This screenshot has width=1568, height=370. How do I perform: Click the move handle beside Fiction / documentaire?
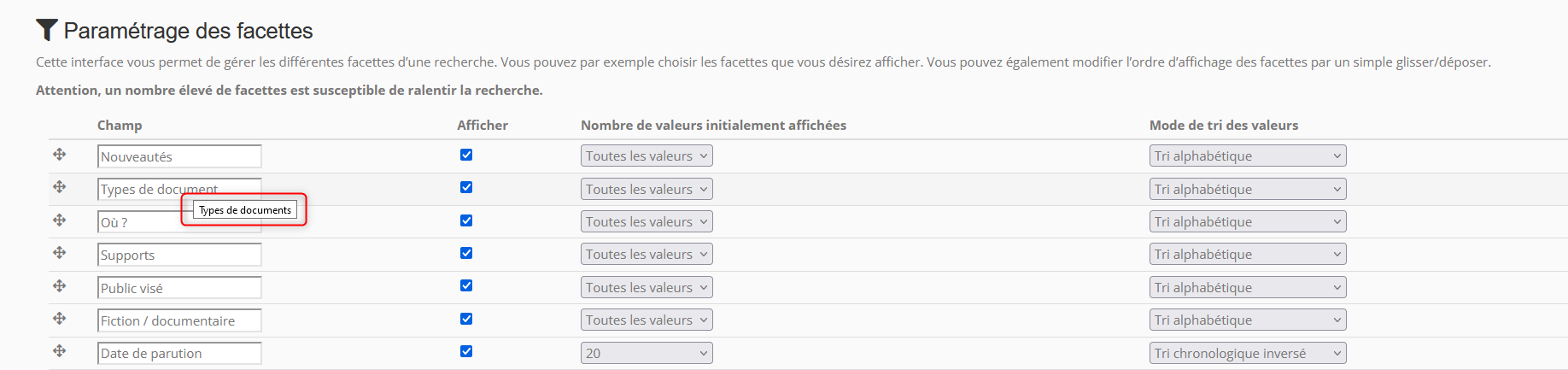(59, 319)
